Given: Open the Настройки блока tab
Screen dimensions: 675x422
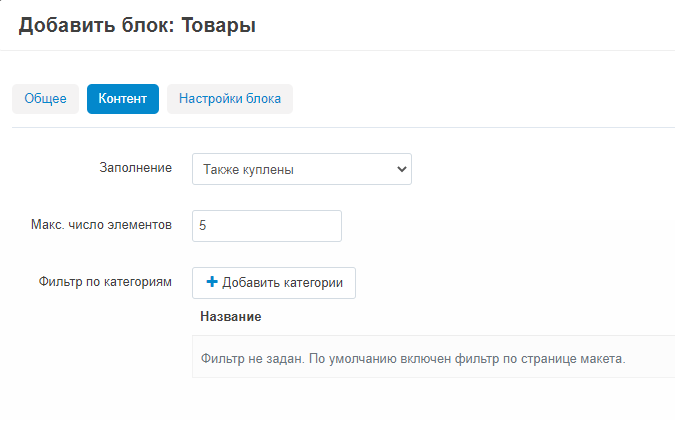Looking at the screenshot, I should coord(229,99).
